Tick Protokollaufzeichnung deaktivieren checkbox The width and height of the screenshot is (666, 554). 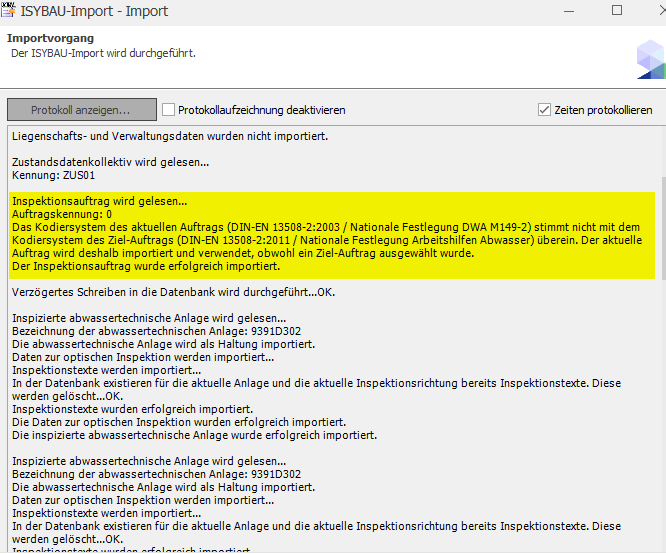169,110
